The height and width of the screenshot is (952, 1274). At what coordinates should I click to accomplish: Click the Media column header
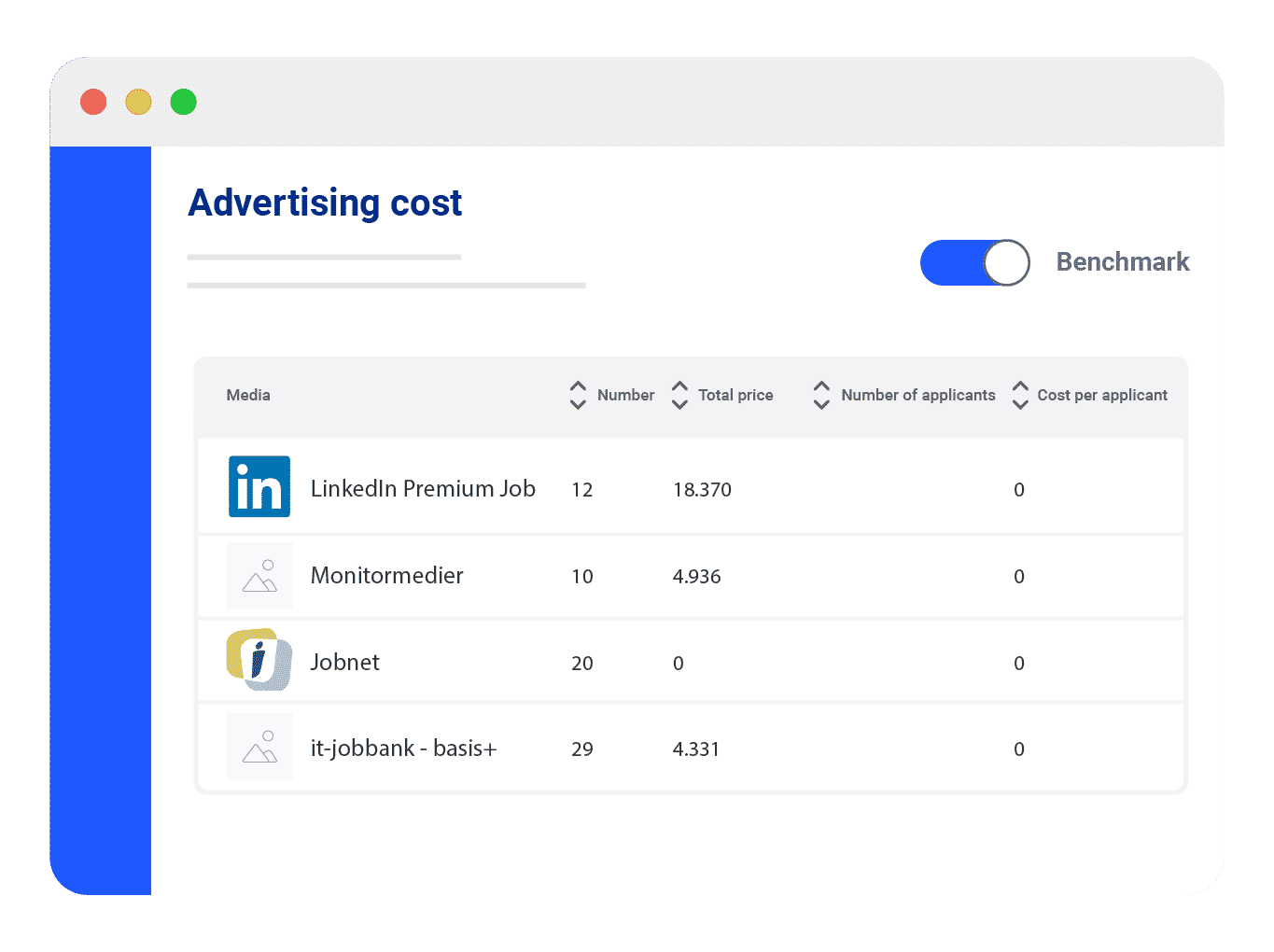tap(248, 395)
